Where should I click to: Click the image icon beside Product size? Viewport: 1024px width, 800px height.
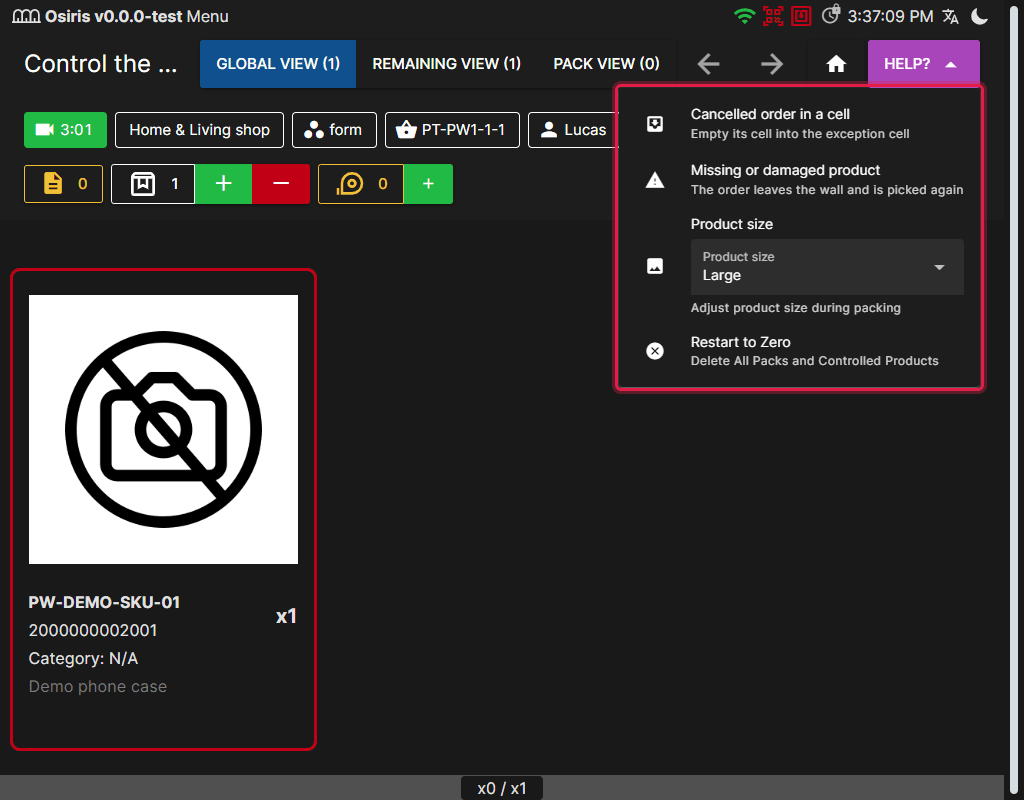pyautogui.click(x=655, y=266)
